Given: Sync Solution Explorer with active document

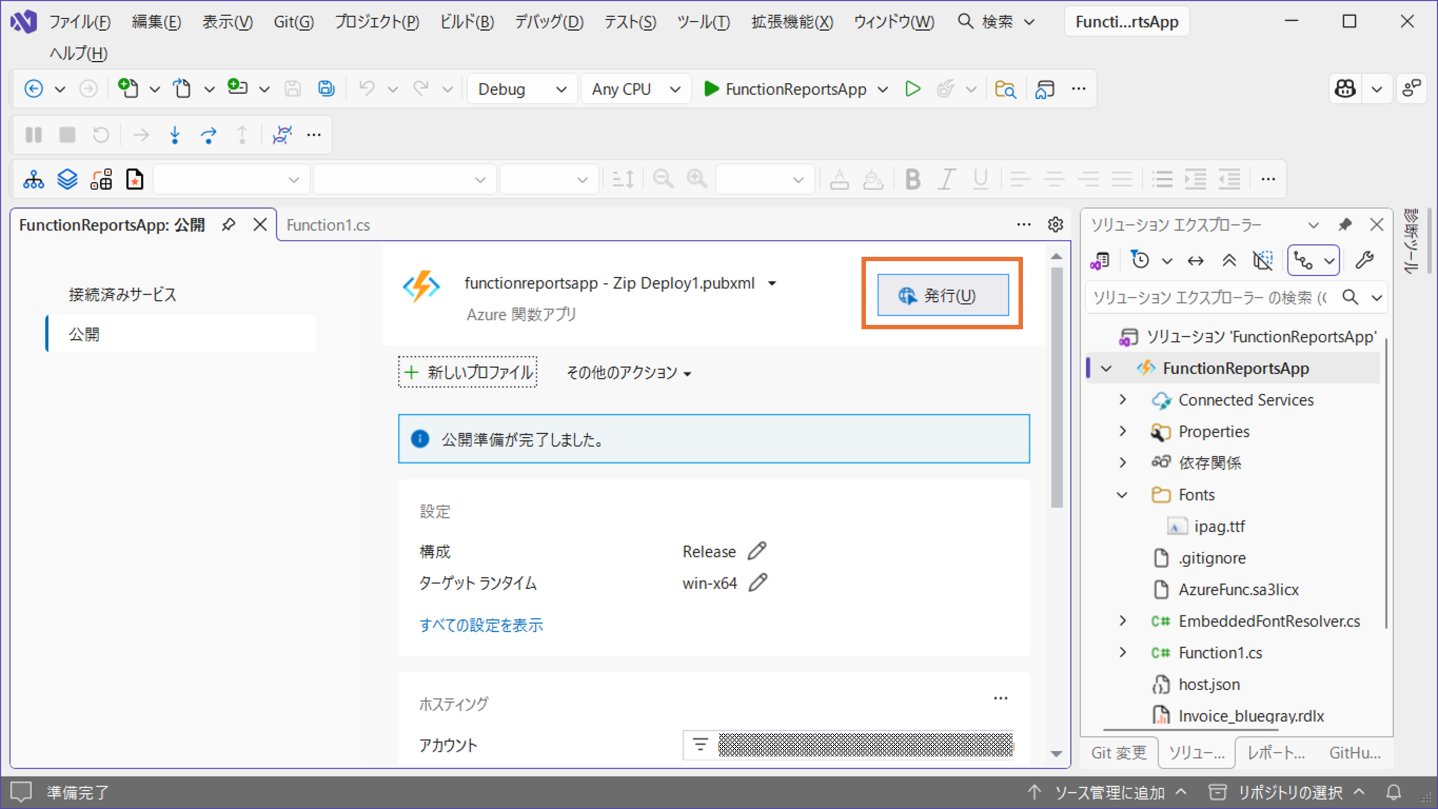Looking at the screenshot, I should pos(1195,260).
